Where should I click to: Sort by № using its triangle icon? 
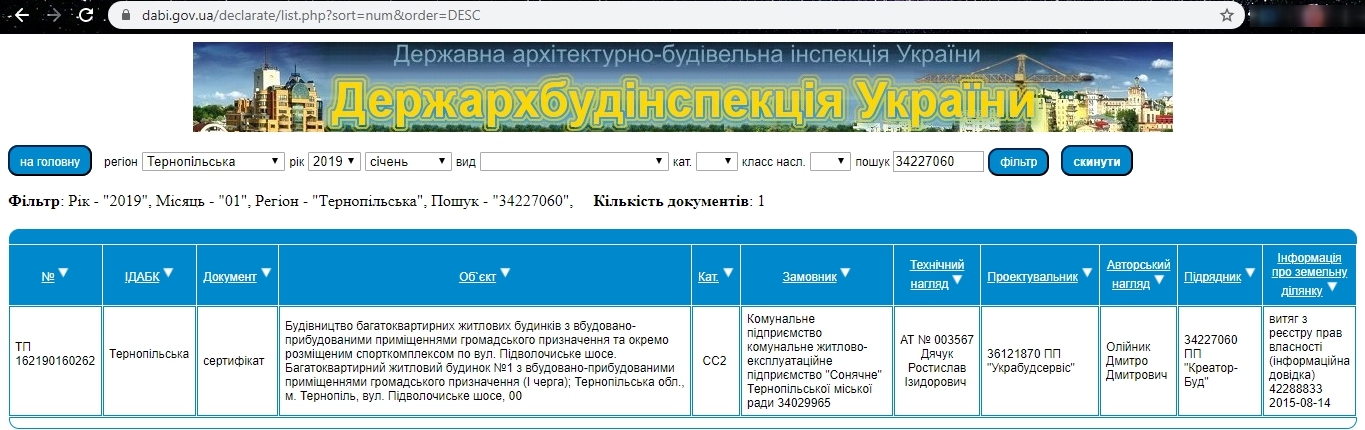tap(63, 272)
